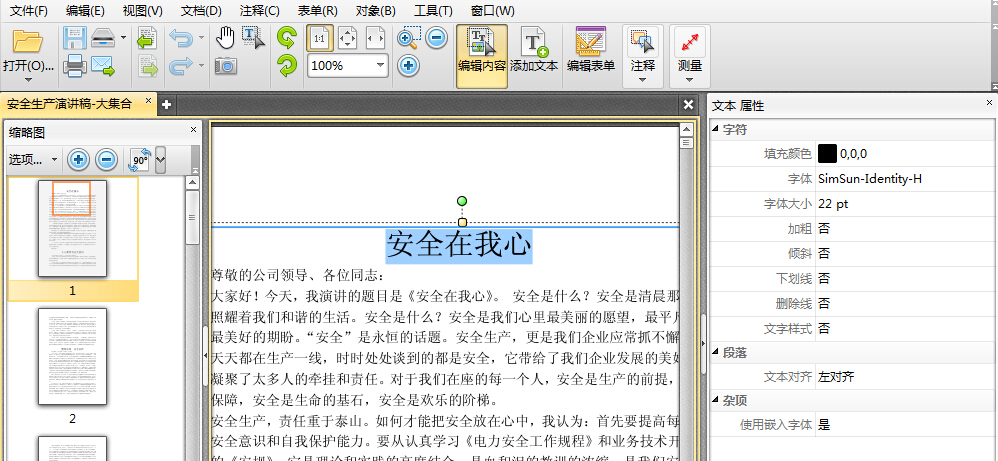The height and width of the screenshot is (461, 998).
Task: Close the 缩略图 panel
Action: [x=193, y=130]
